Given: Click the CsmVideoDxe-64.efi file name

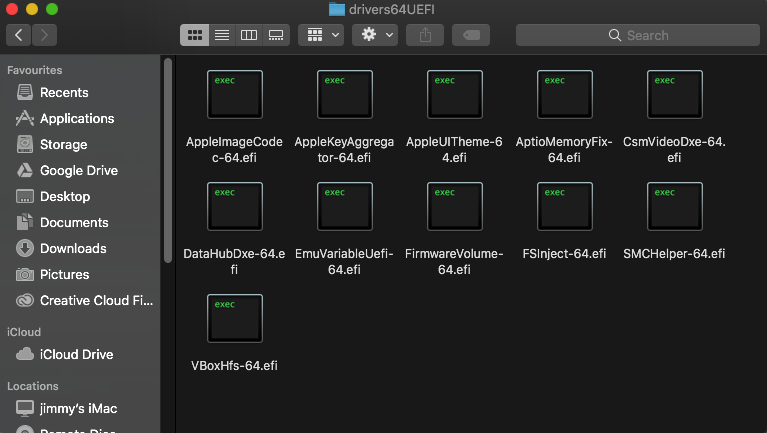Looking at the screenshot, I should click(x=674, y=150).
